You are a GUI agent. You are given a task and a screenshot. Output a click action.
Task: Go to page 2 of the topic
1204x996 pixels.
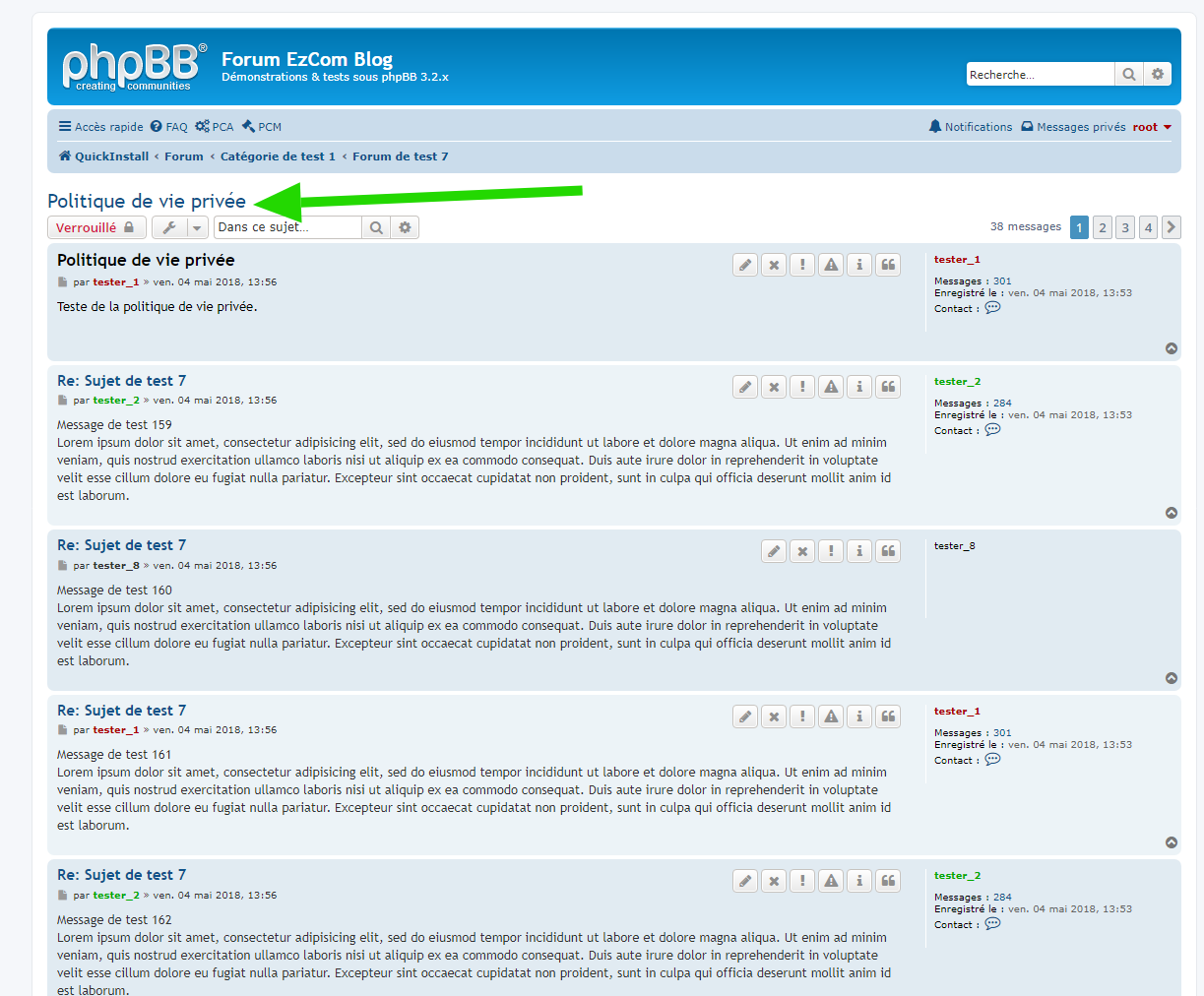[1103, 227]
